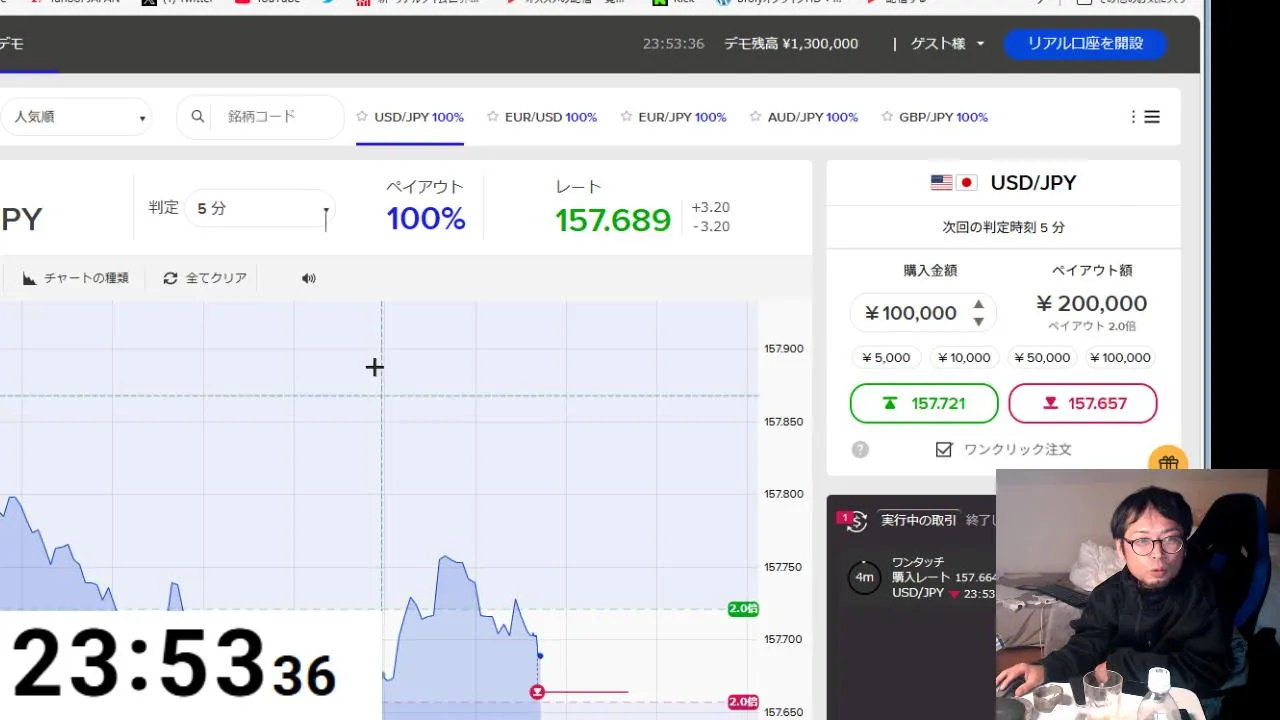Increase purchase amount with up arrow

[x=979, y=305]
